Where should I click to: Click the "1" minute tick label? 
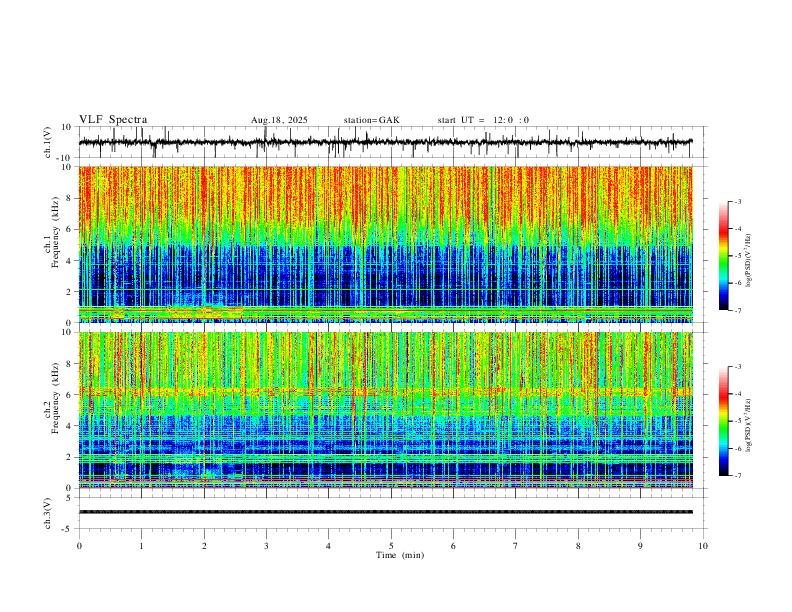click(141, 546)
